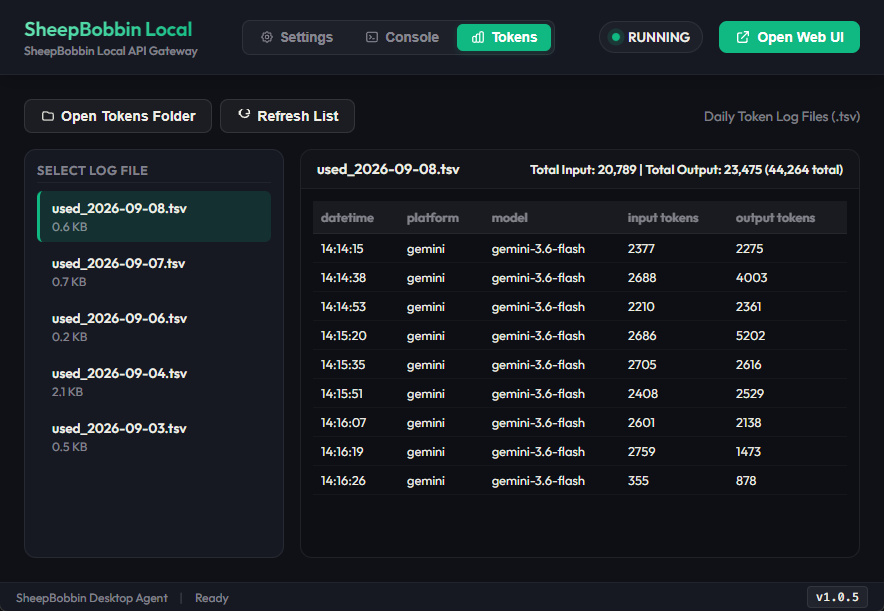Select log file used_2026-09-06.tsv
The image size is (884, 611).
point(154,327)
